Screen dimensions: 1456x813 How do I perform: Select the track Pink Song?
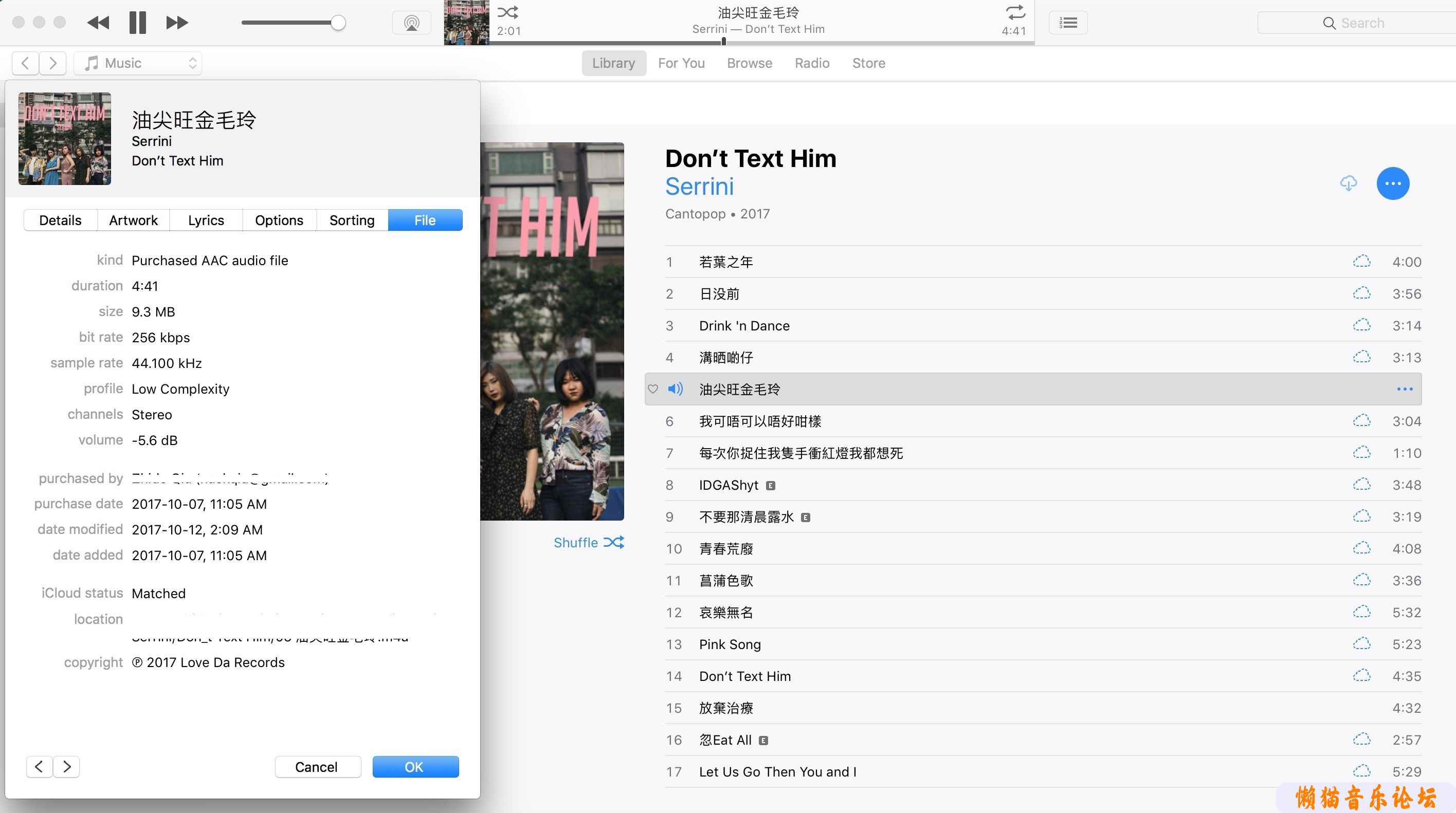(x=1043, y=644)
